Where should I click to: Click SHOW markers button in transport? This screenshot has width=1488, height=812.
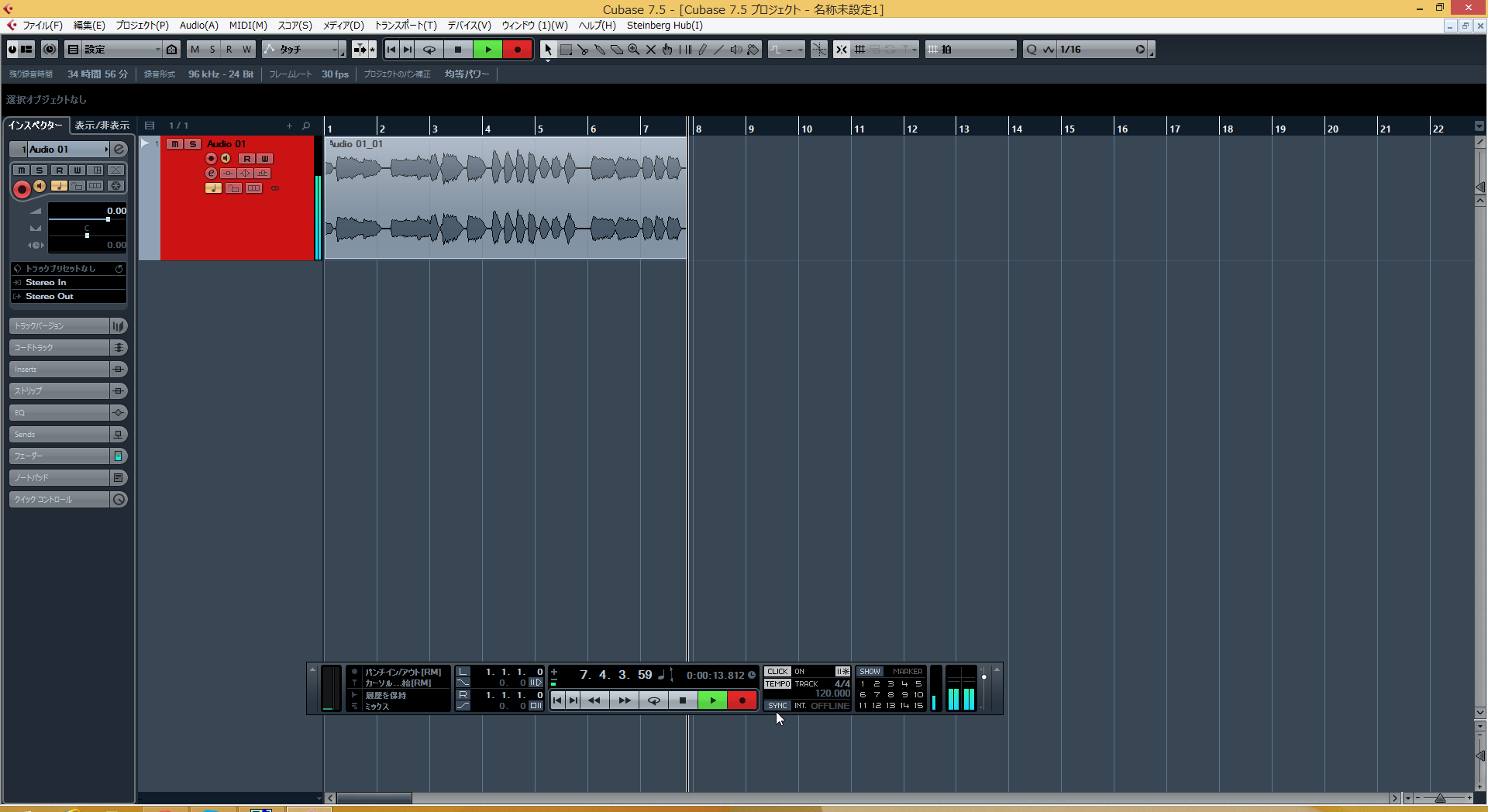tap(870, 672)
